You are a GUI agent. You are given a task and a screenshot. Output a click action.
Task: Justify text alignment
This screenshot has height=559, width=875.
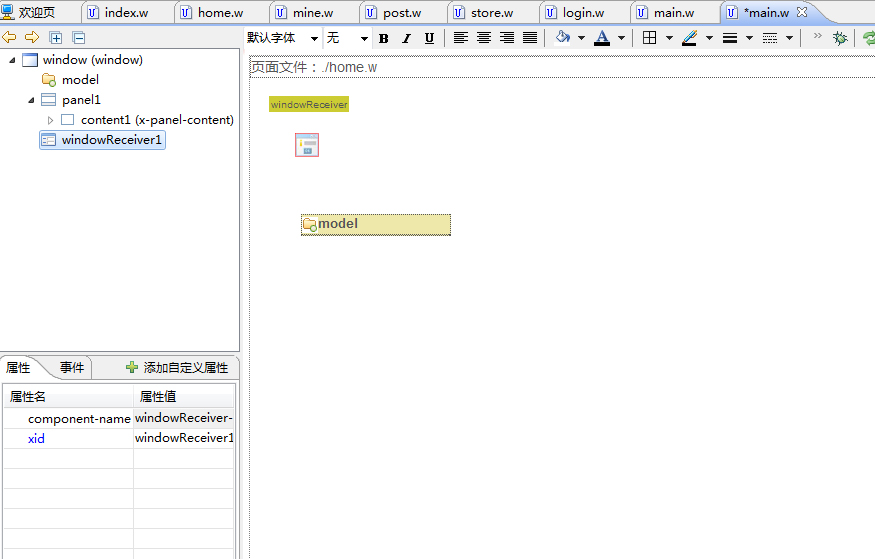pyautogui.click(x=530, y=38)
